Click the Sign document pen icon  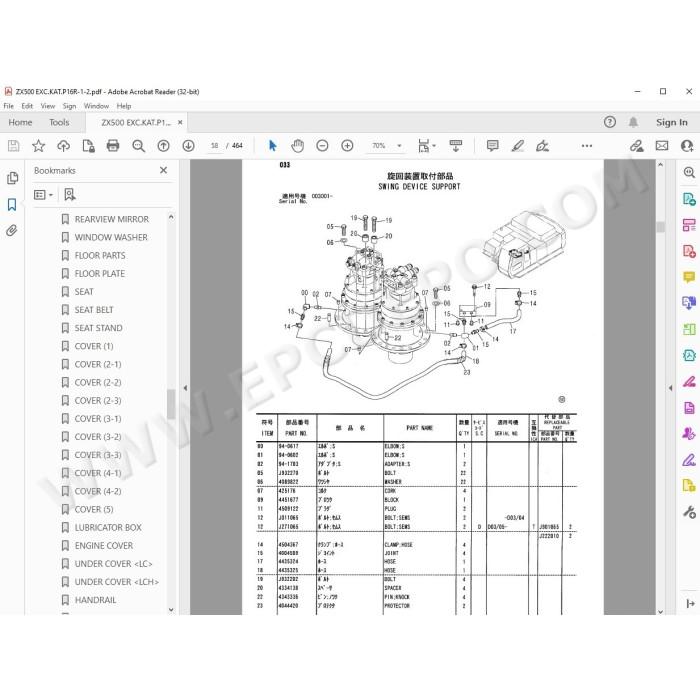(x=542, y=146)
